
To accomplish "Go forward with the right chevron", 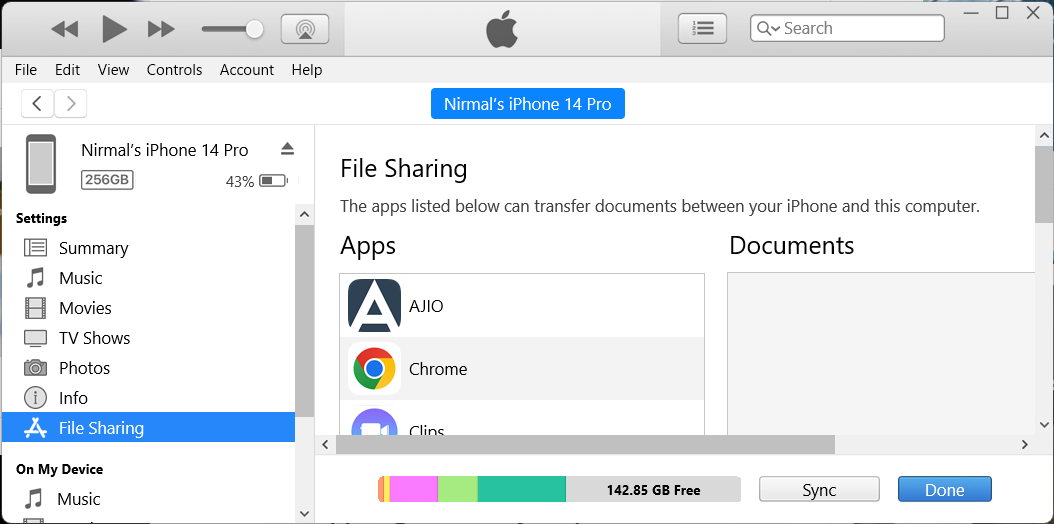I will click(x=71, y=103).
